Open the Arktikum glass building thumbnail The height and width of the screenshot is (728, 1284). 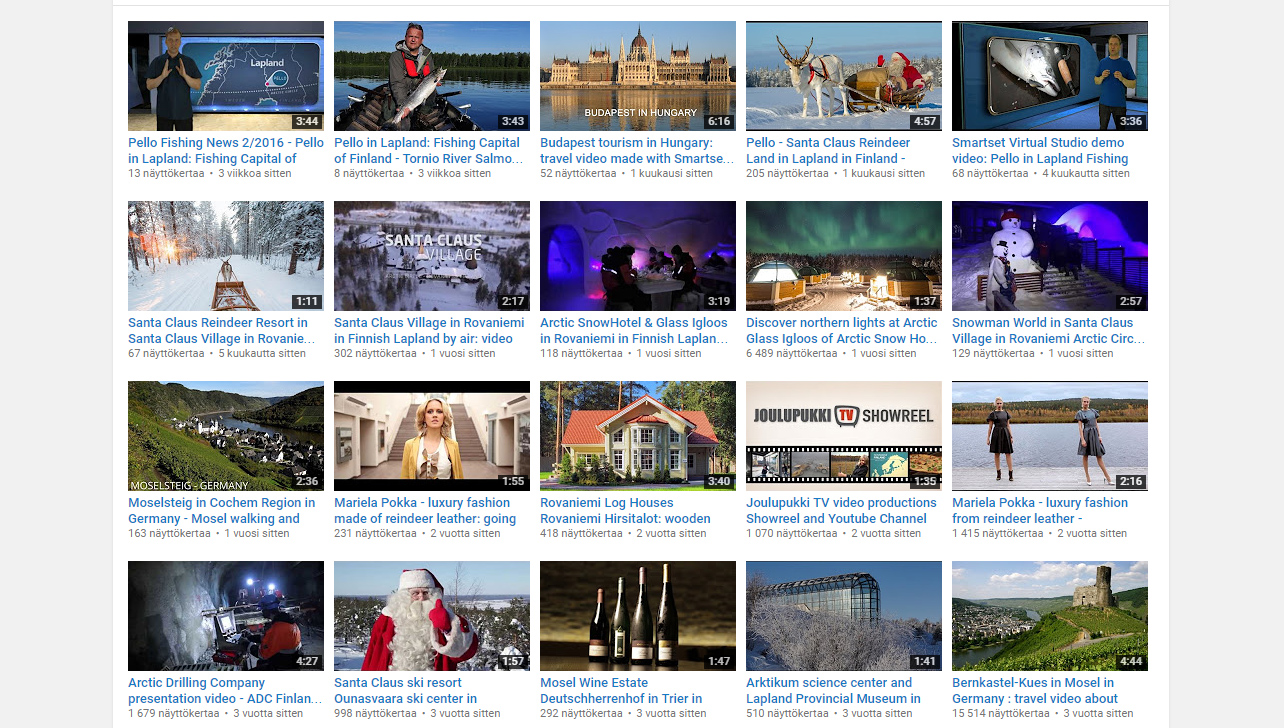(844, 616)
